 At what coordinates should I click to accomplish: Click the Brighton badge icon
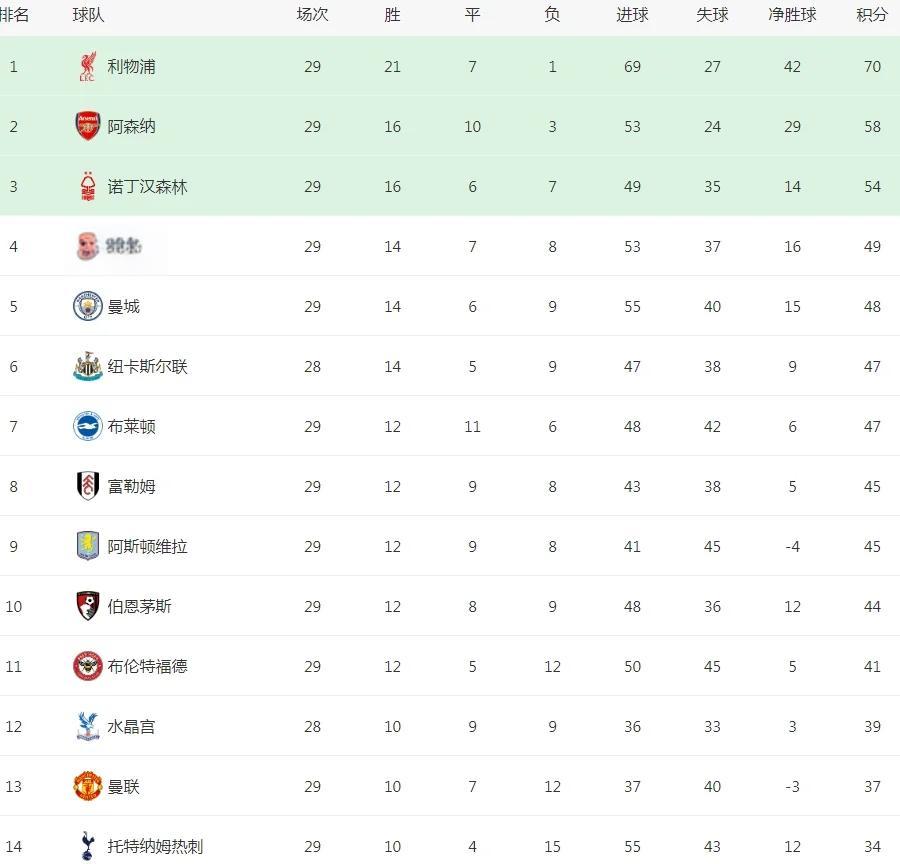point(88,427)
